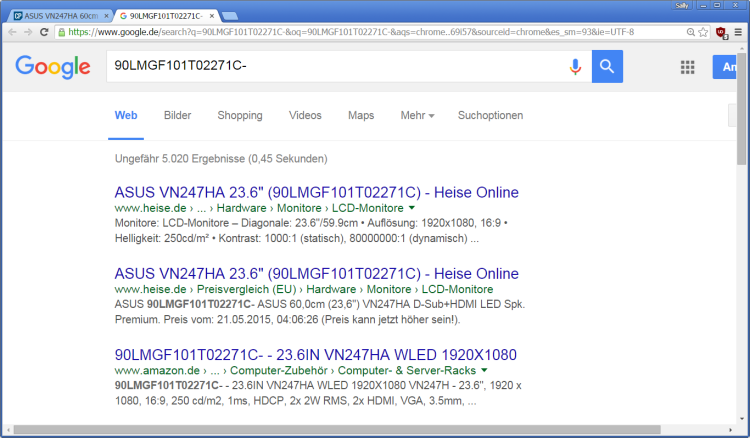Click the Google search input field

[x=330, y=67]
